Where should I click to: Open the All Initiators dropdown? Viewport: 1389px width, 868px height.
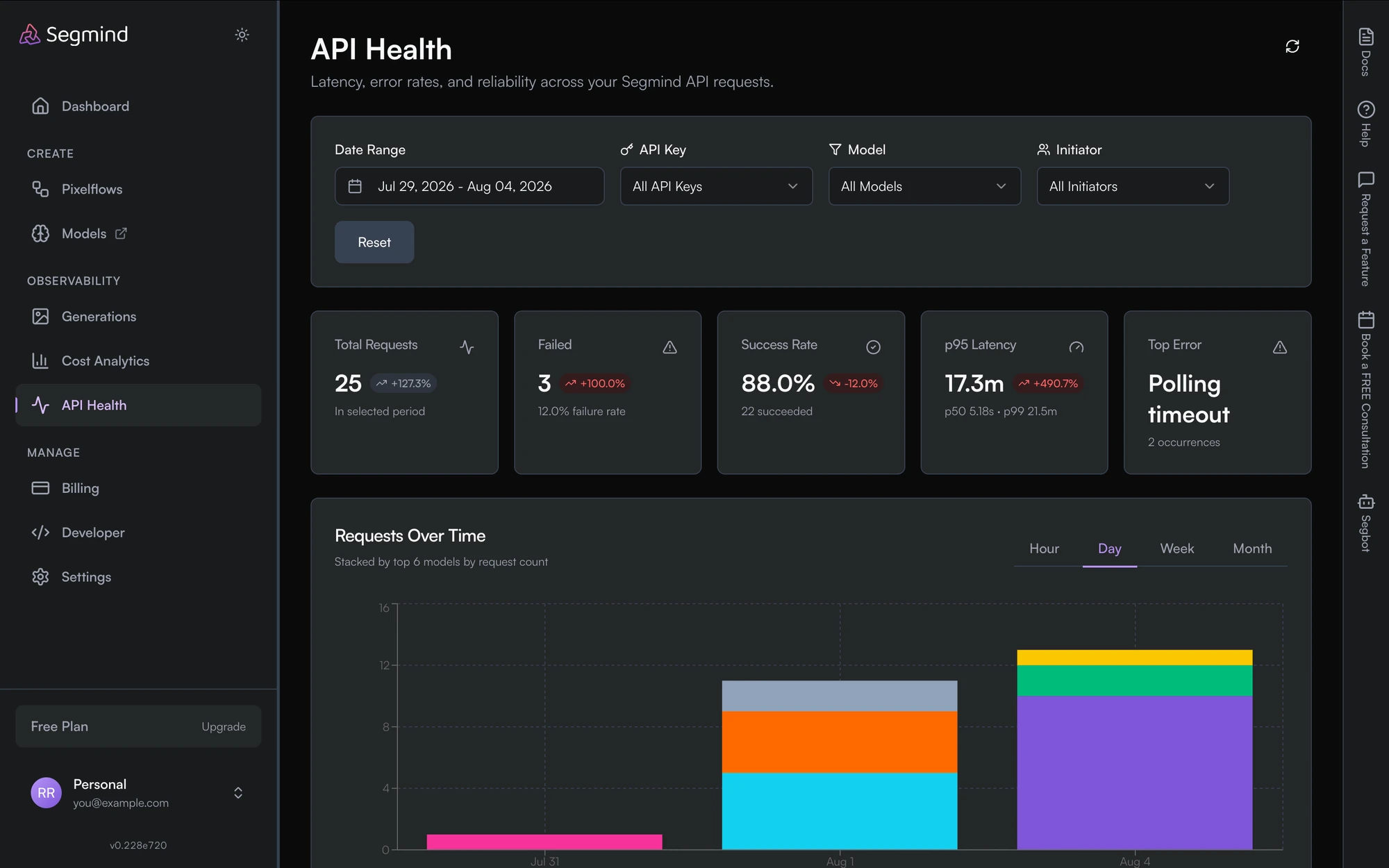[1133, 186]
